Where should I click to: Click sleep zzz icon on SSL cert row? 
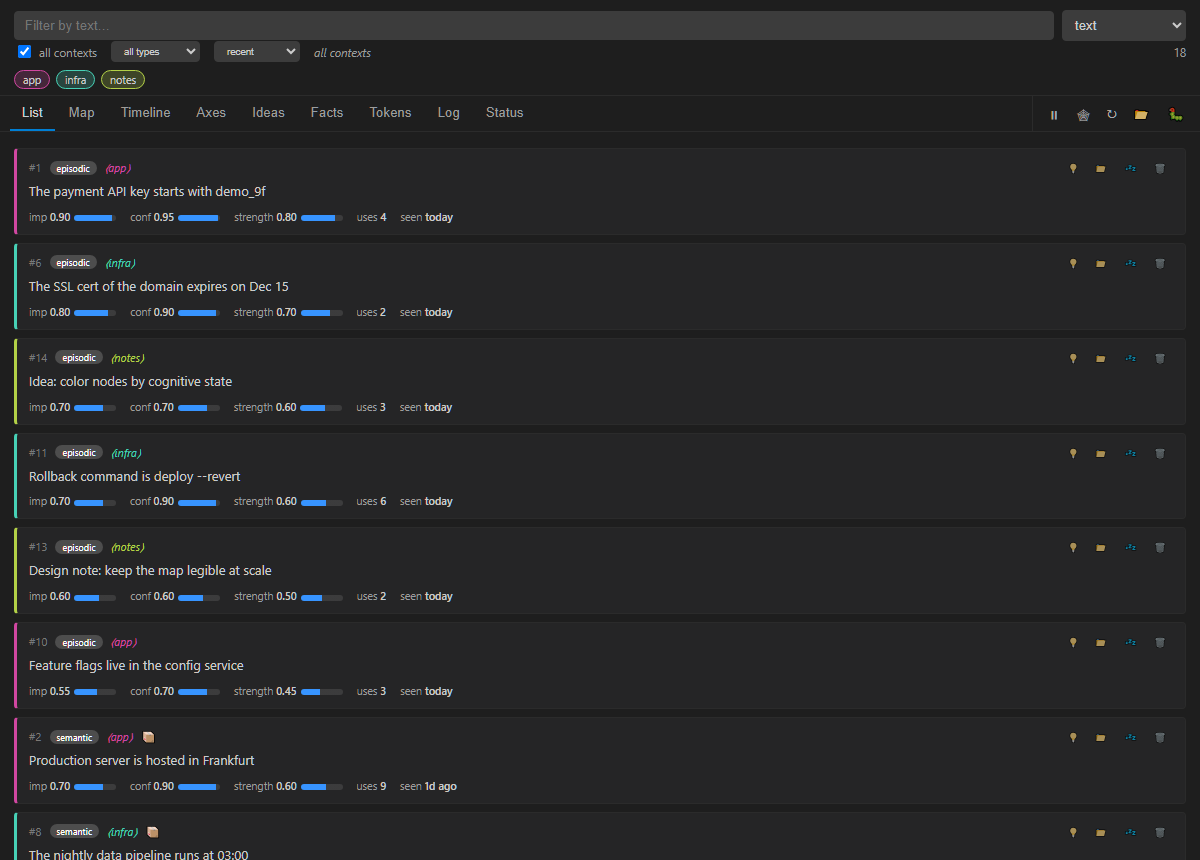click(1131, 264)
